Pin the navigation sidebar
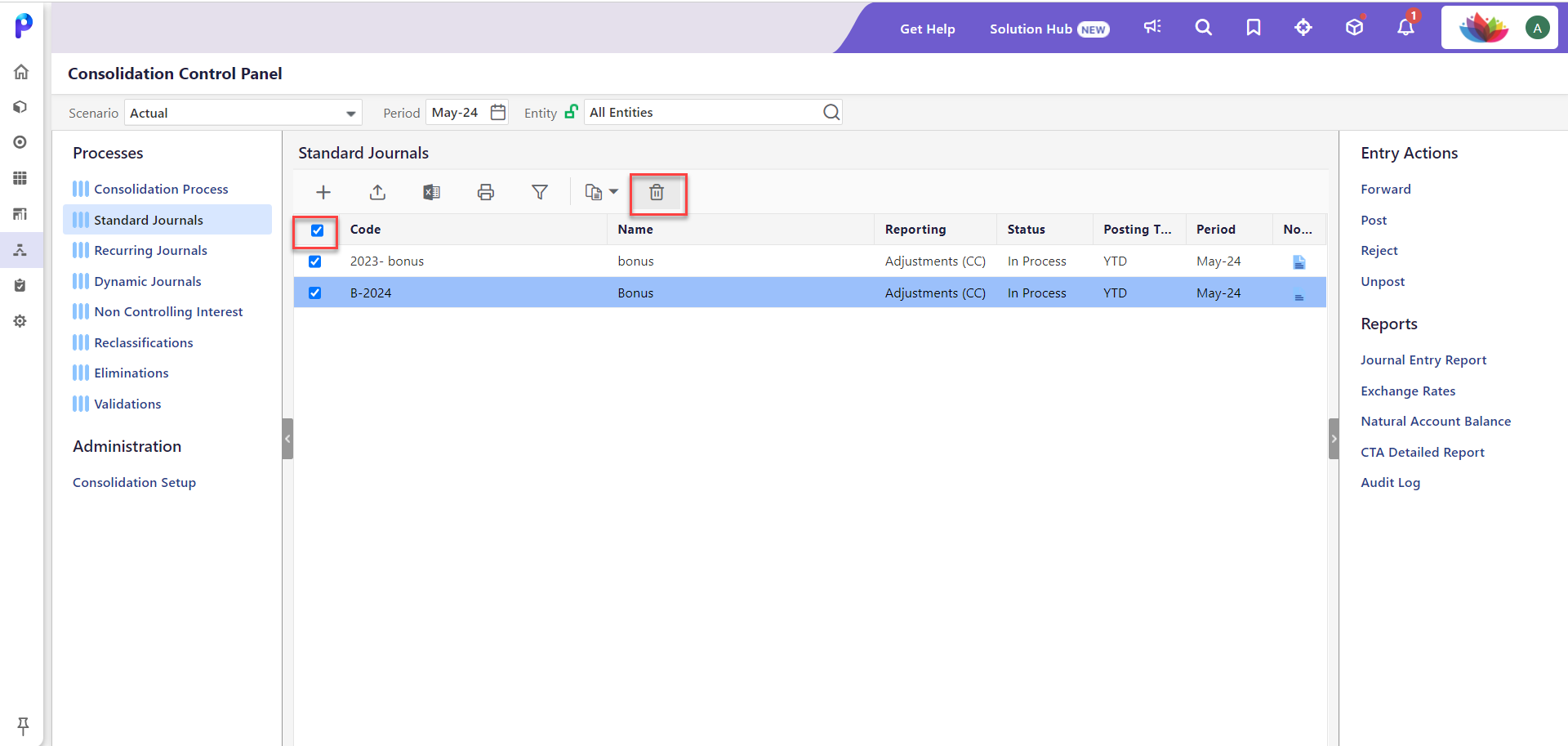The image size is (1568, 746). [x=23, y=726]
